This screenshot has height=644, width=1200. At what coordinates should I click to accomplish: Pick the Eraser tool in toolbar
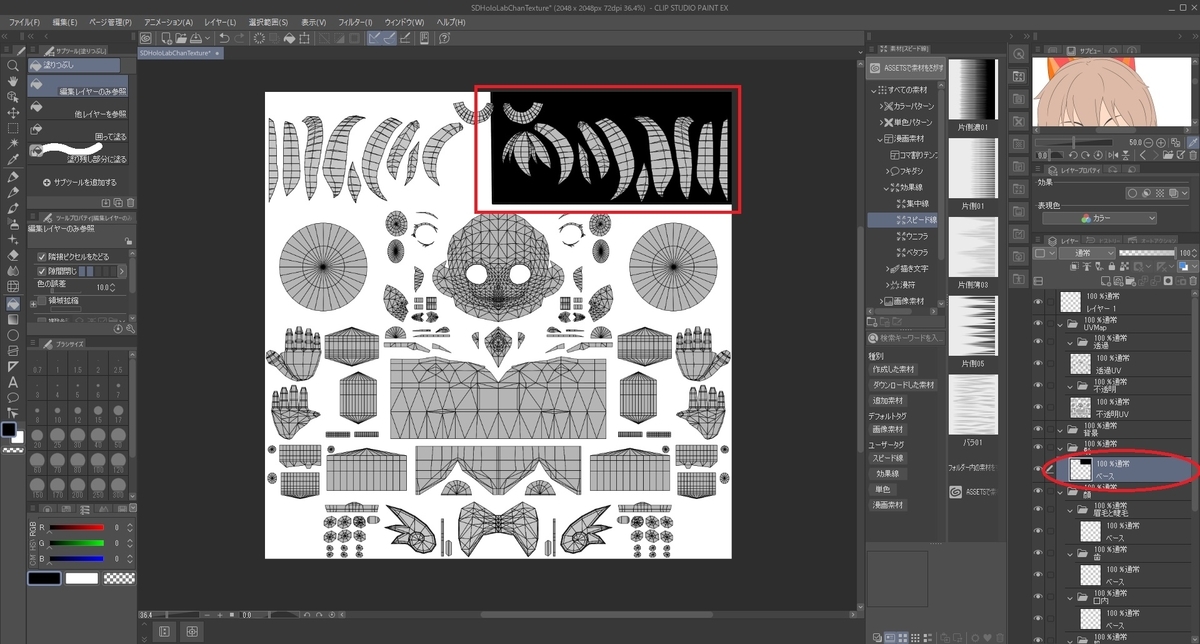(x=13, y=255)
